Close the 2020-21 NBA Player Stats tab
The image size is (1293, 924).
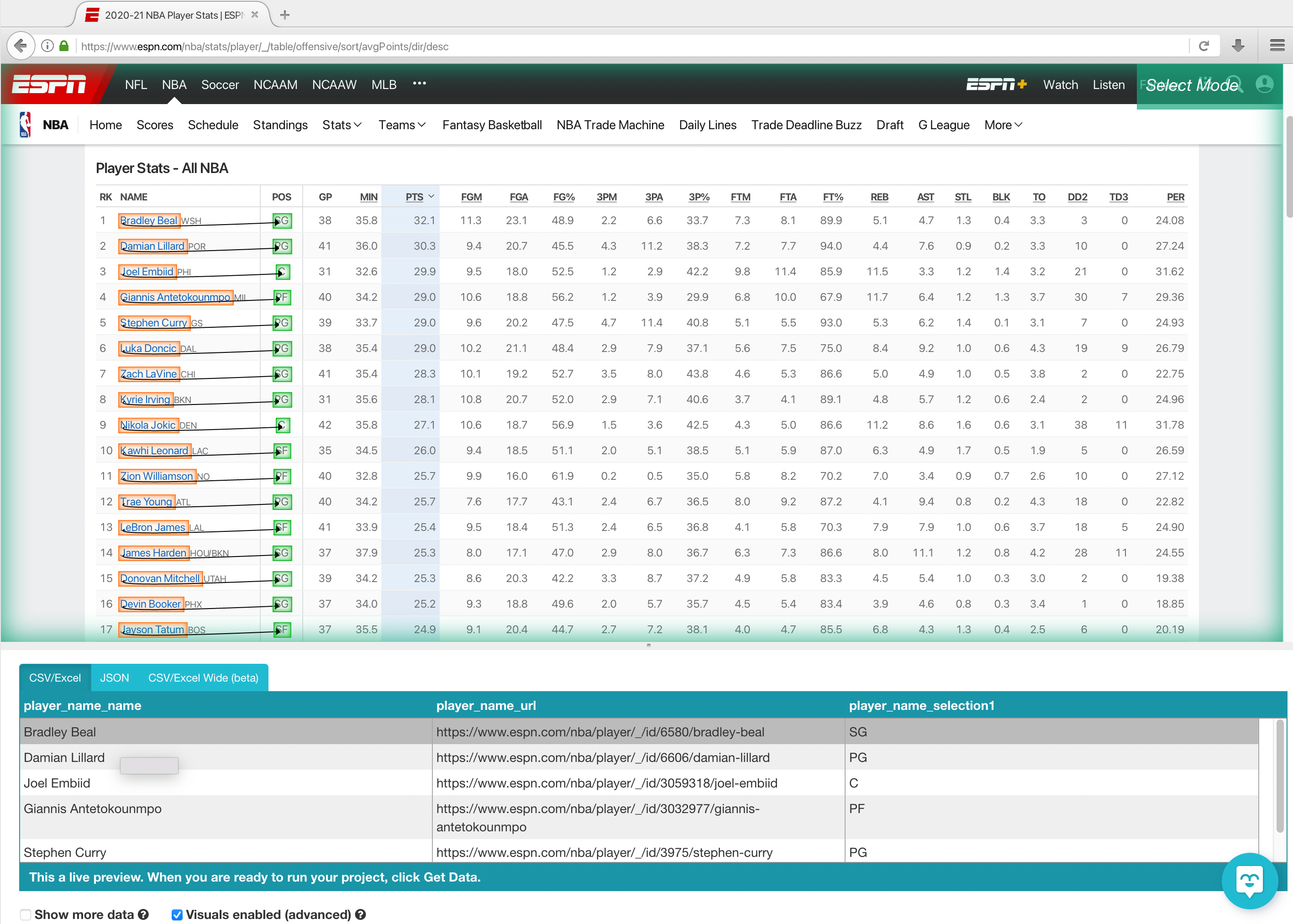tap(255, 15)
